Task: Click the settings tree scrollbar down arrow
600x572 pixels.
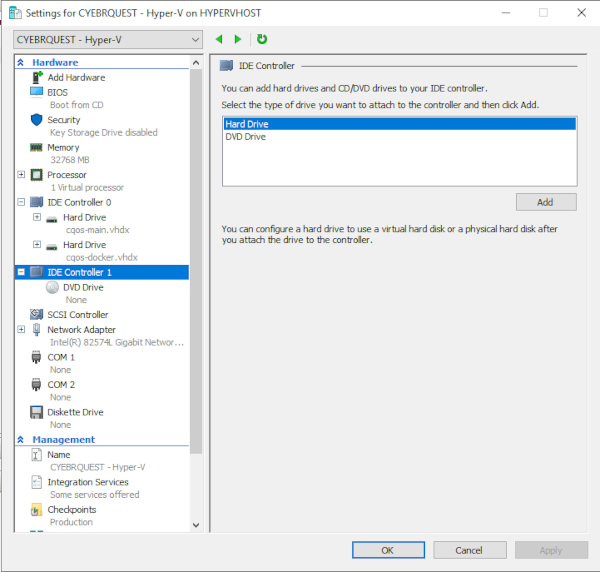Action: click(x=196, y=524)
